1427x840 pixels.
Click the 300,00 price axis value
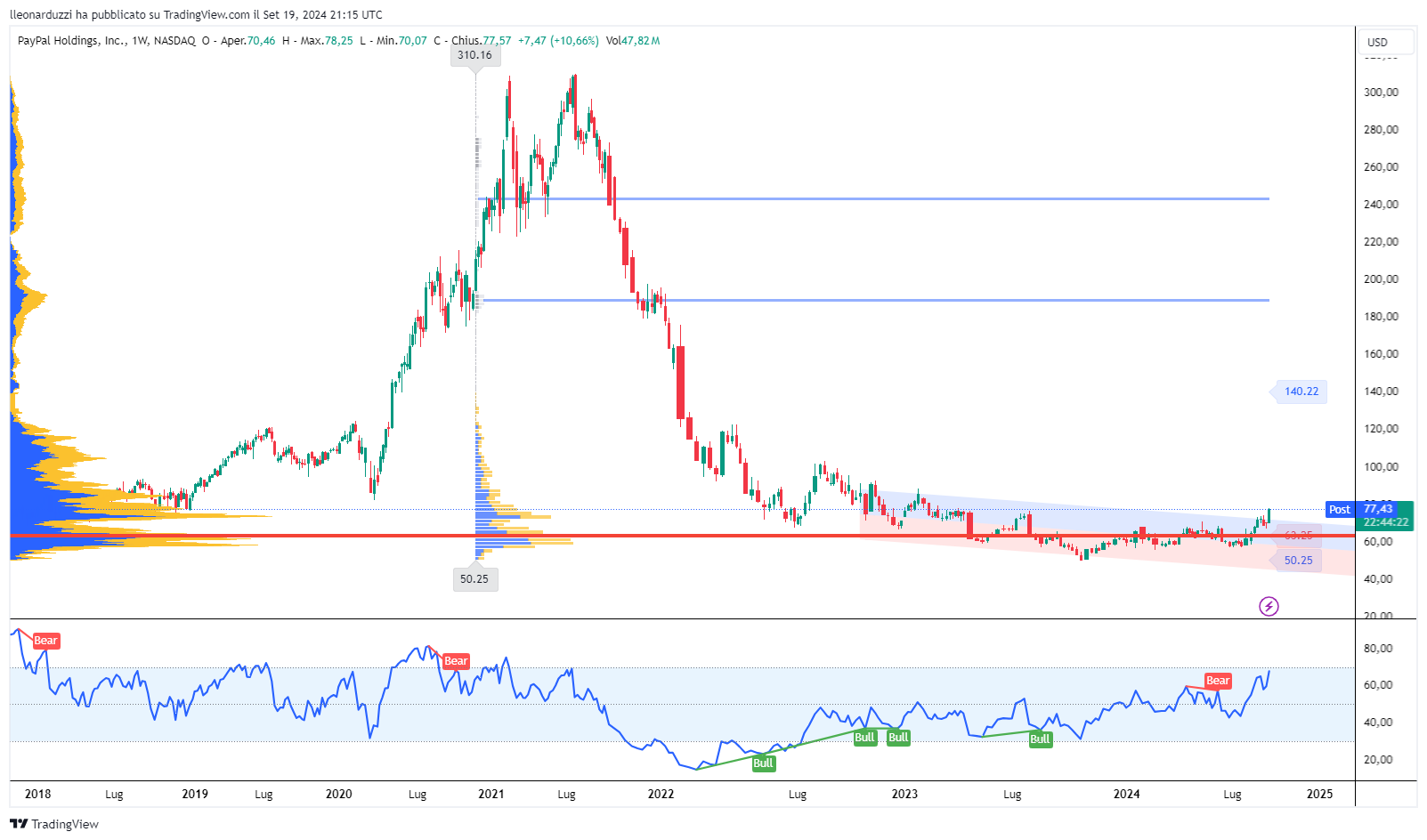point(1381,93)
